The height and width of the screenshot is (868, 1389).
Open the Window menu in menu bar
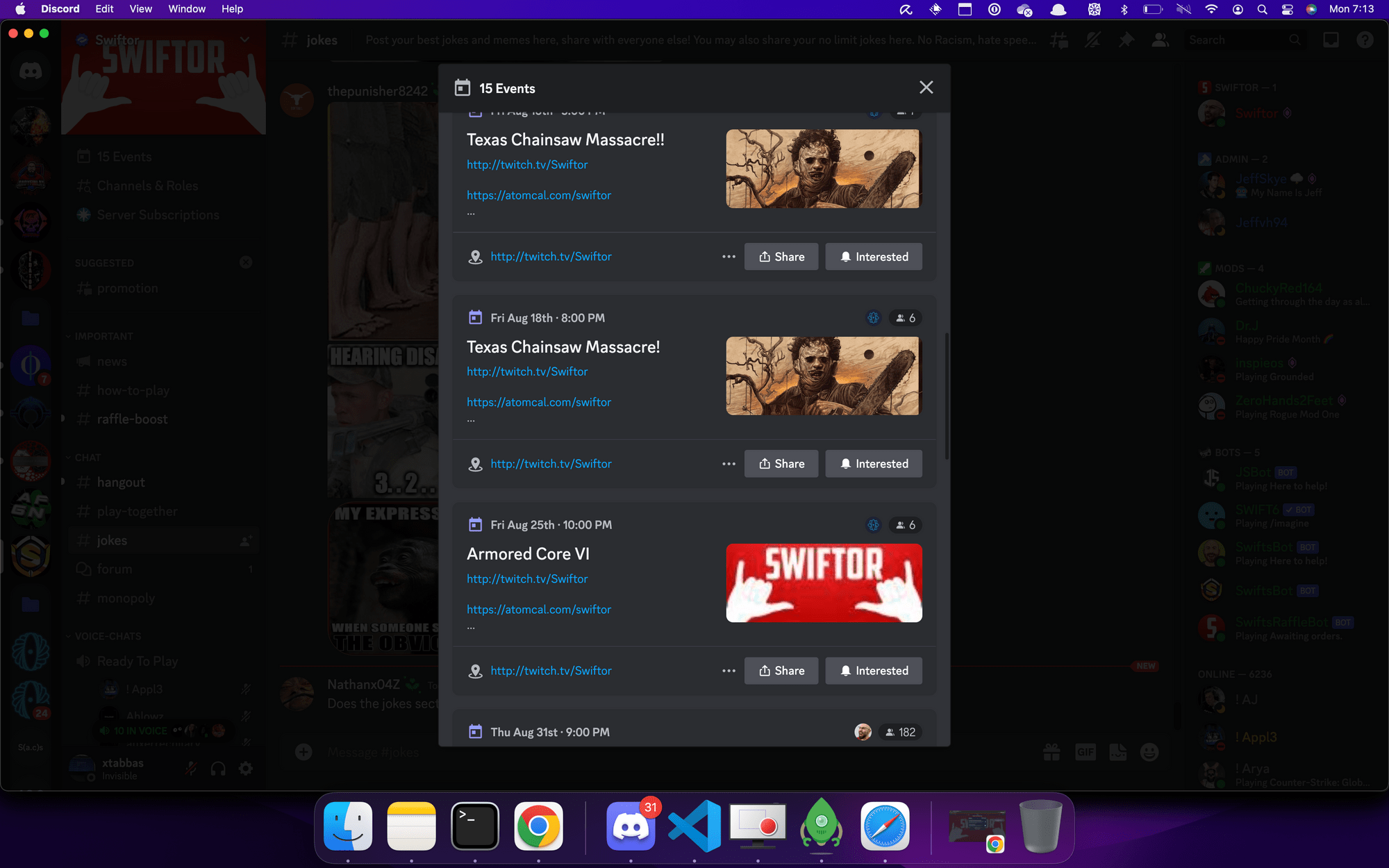point(187,9)
